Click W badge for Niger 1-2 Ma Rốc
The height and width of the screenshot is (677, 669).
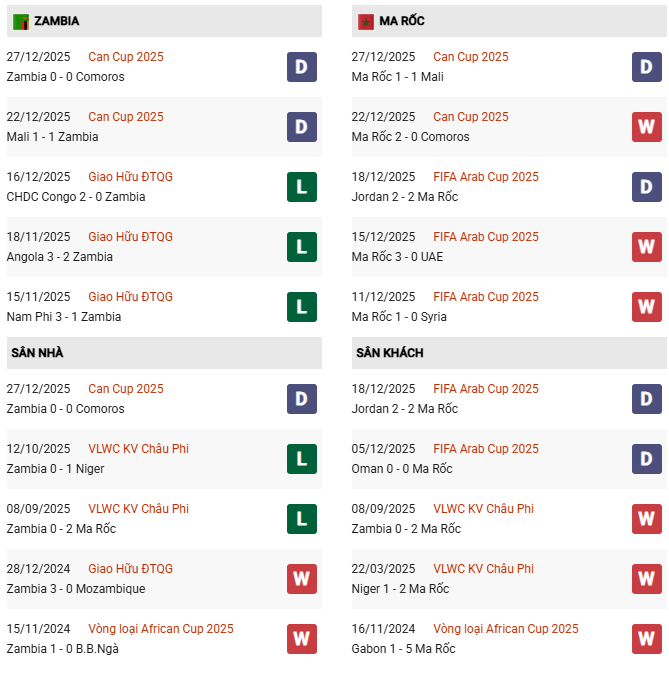(x=647, y=579)
